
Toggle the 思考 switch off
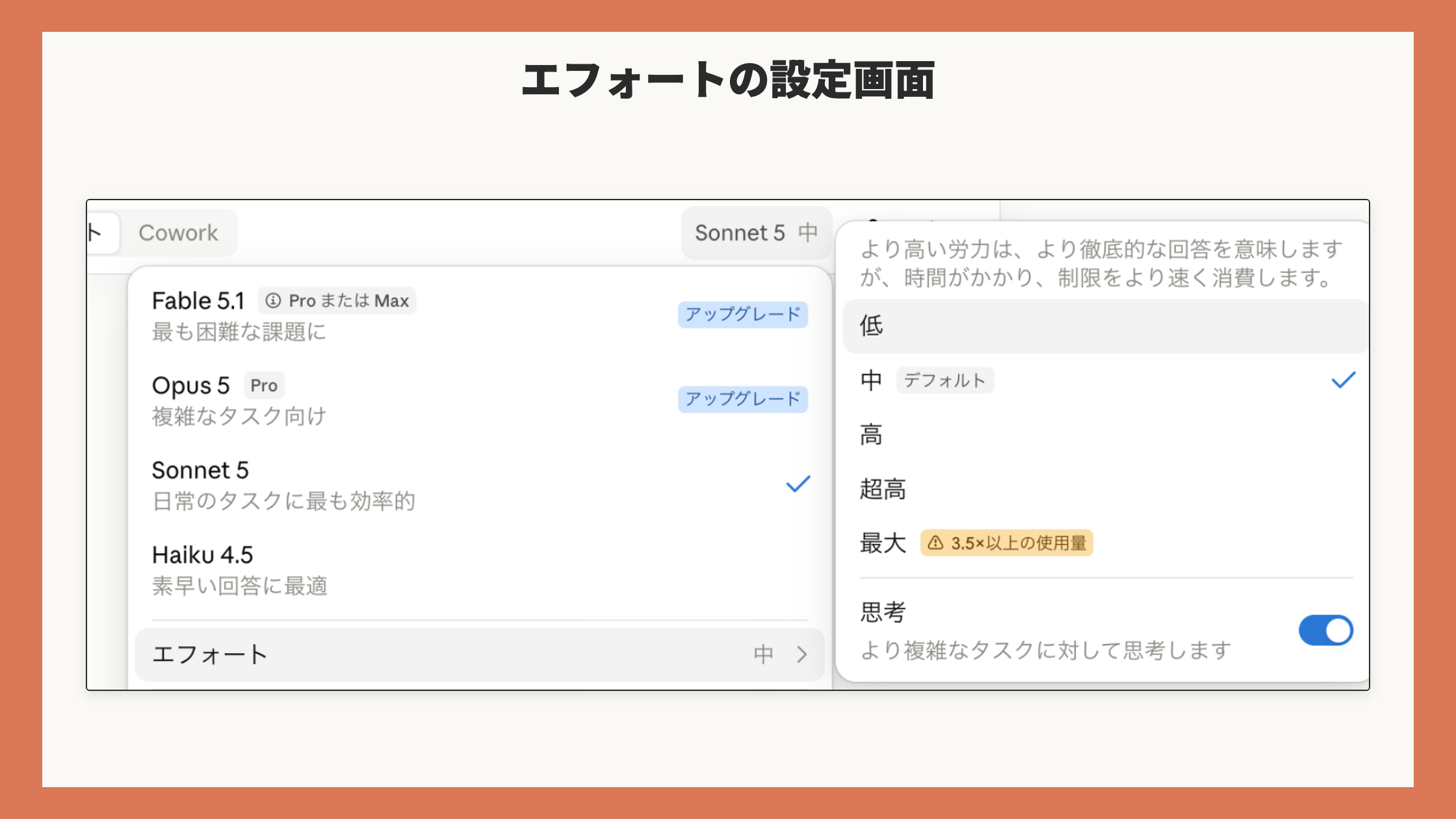pyautogui.click(x=1326, y=630)
